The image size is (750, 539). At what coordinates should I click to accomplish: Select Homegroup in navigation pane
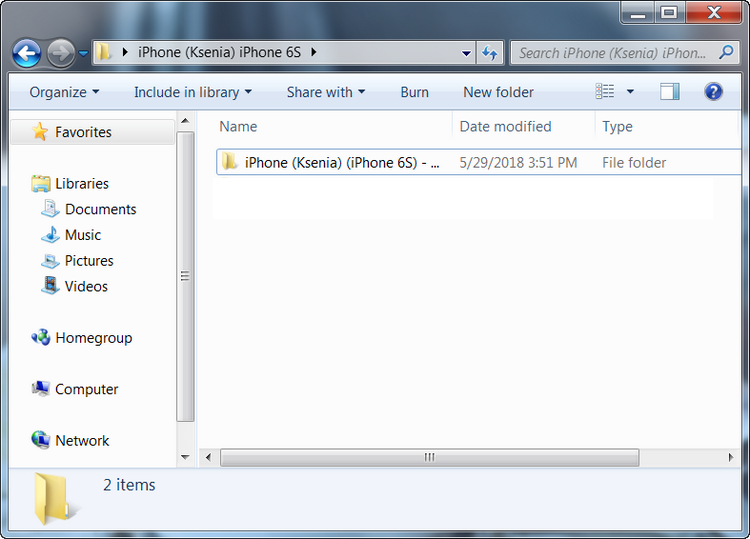[x=94, y=338]
